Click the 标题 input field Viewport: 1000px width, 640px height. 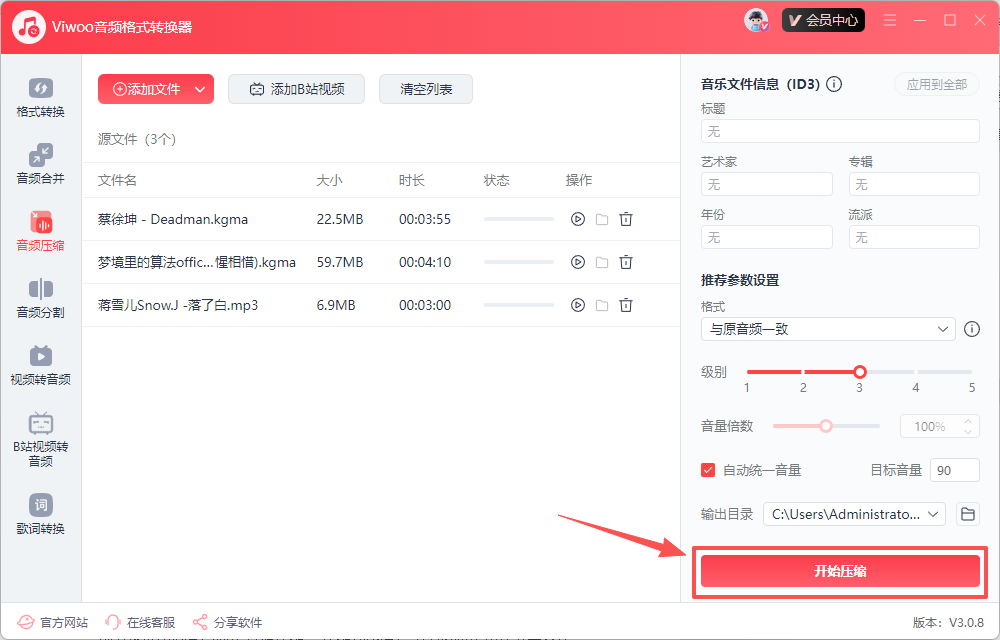pos(840,131)
